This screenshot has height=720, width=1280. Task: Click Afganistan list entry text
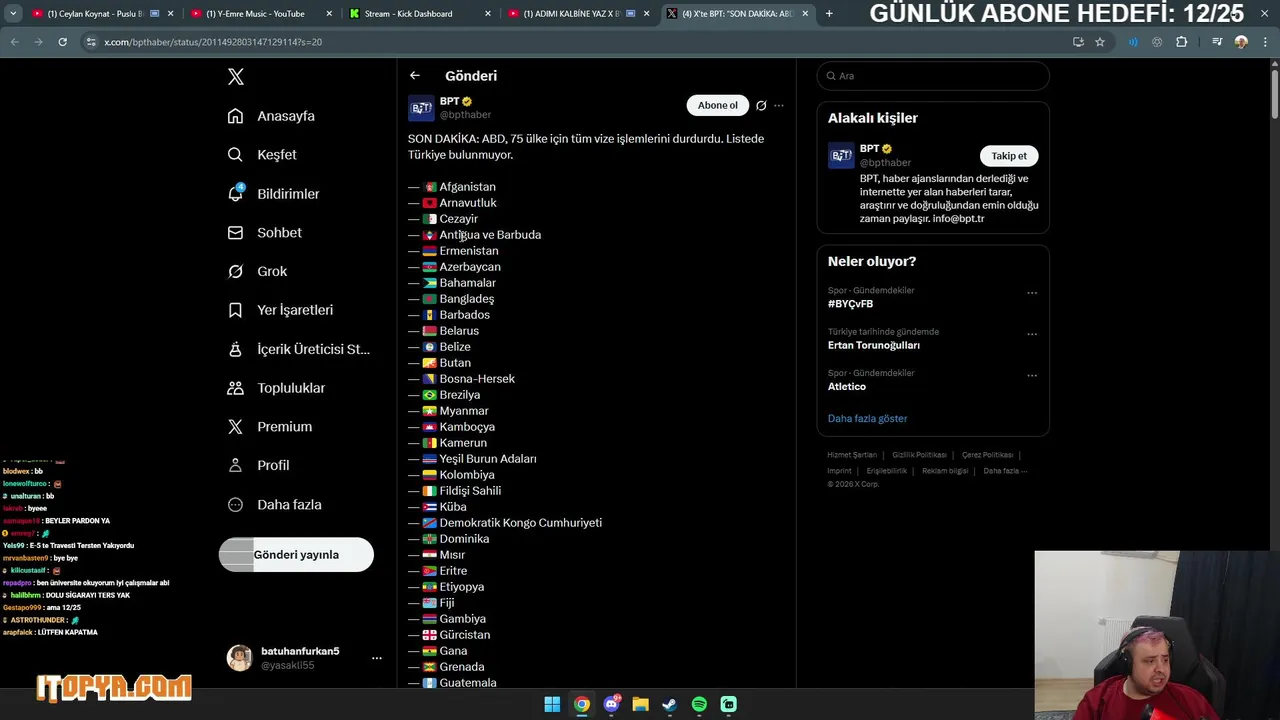467,187
